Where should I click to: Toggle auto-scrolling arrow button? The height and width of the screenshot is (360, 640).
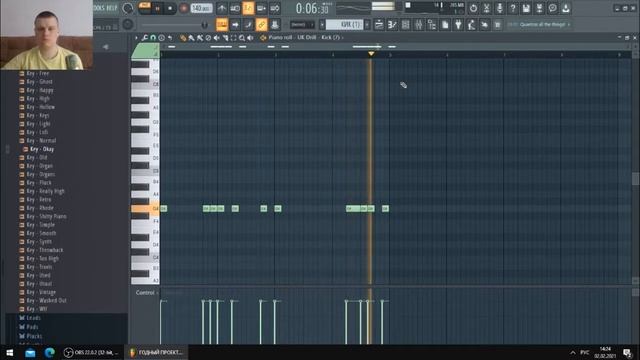[235, 24]
